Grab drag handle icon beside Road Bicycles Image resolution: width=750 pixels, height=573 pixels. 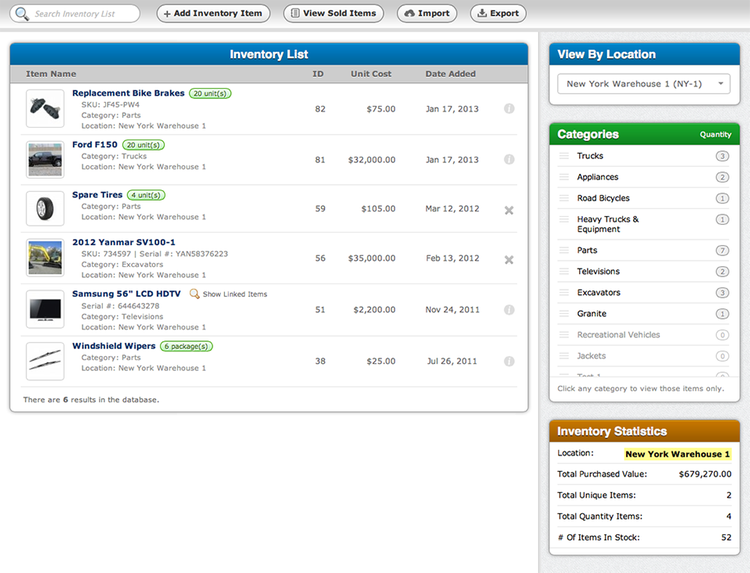click(x=564, y=198)
